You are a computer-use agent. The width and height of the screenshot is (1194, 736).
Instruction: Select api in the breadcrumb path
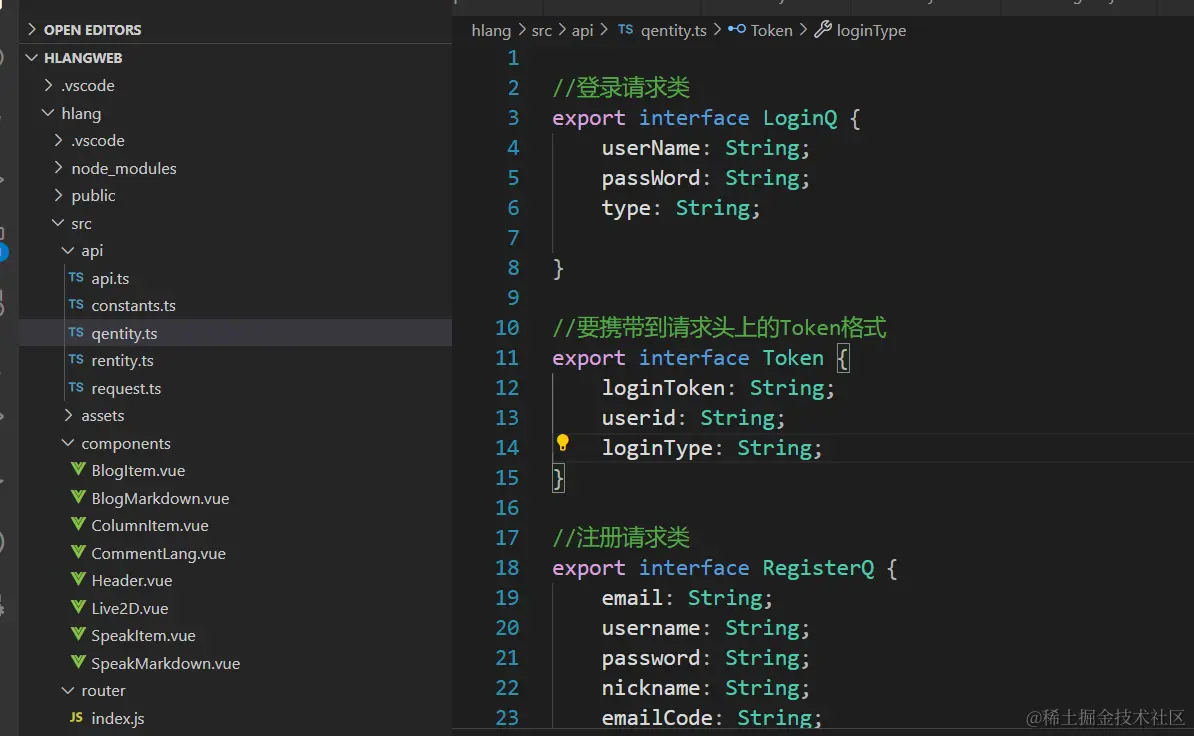(583, 30)
